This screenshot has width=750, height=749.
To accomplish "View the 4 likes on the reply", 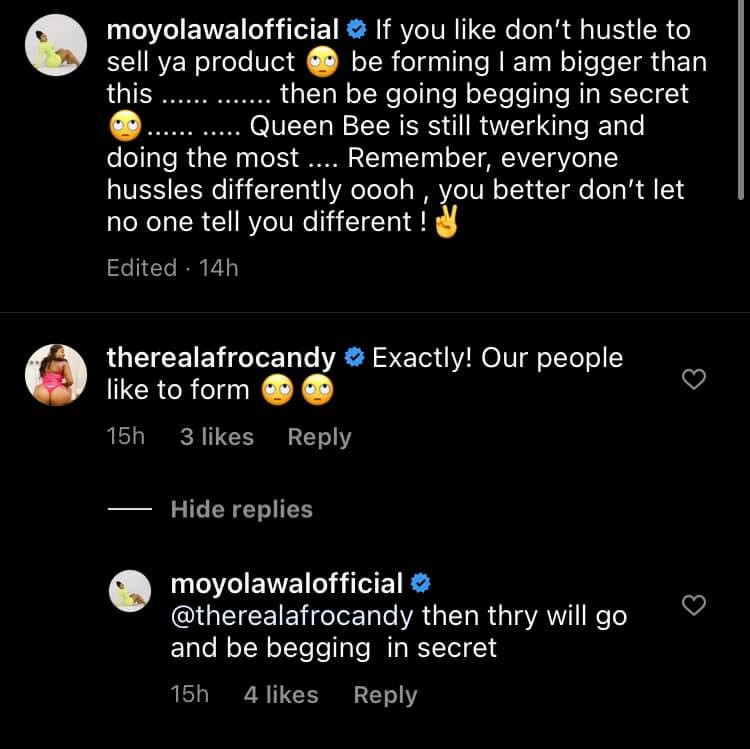I will pos(281,695).
